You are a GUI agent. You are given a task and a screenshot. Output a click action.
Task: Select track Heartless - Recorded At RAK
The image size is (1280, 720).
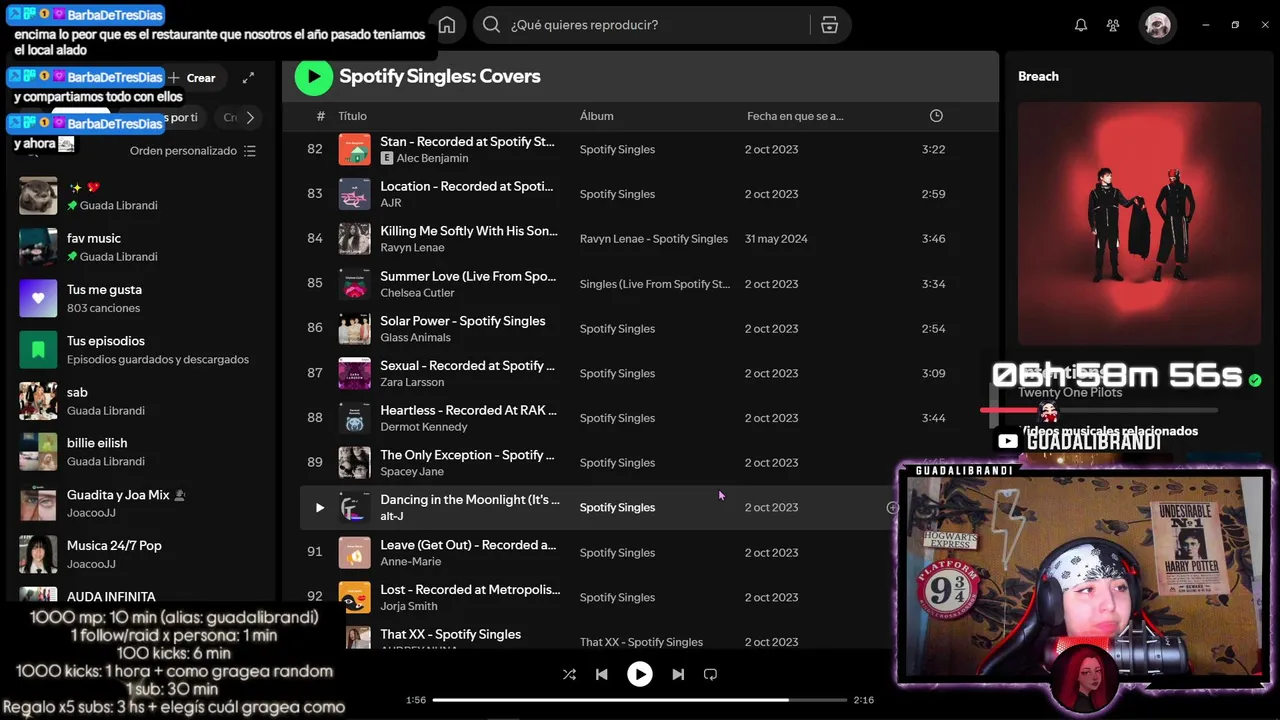point(469,410)
